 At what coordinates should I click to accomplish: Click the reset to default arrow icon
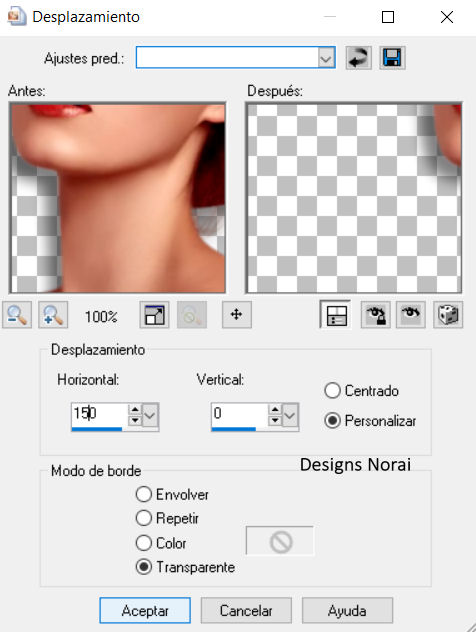coord(358,58)
